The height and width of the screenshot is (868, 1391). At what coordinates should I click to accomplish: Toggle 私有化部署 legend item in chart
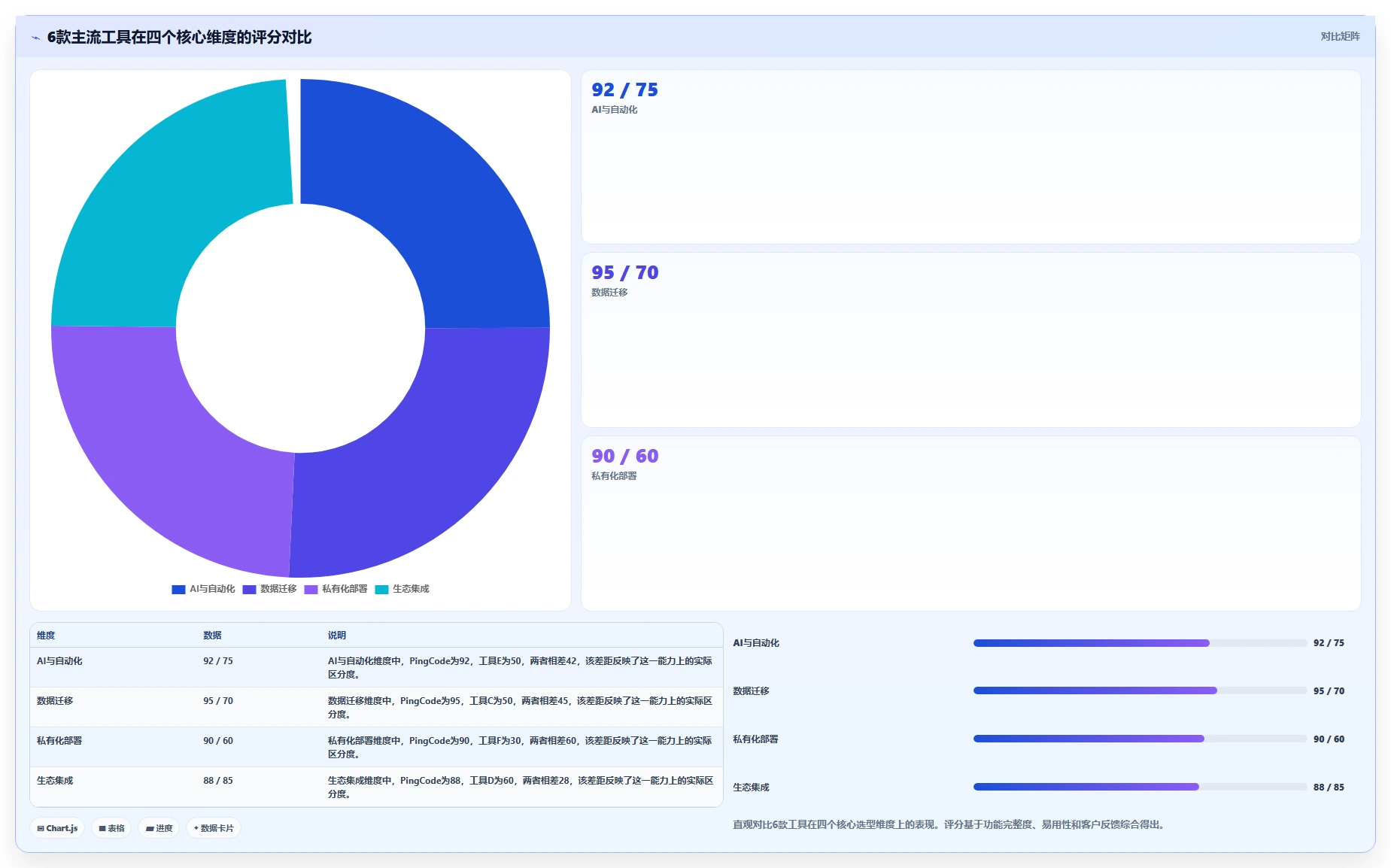[x=336, y=589]
